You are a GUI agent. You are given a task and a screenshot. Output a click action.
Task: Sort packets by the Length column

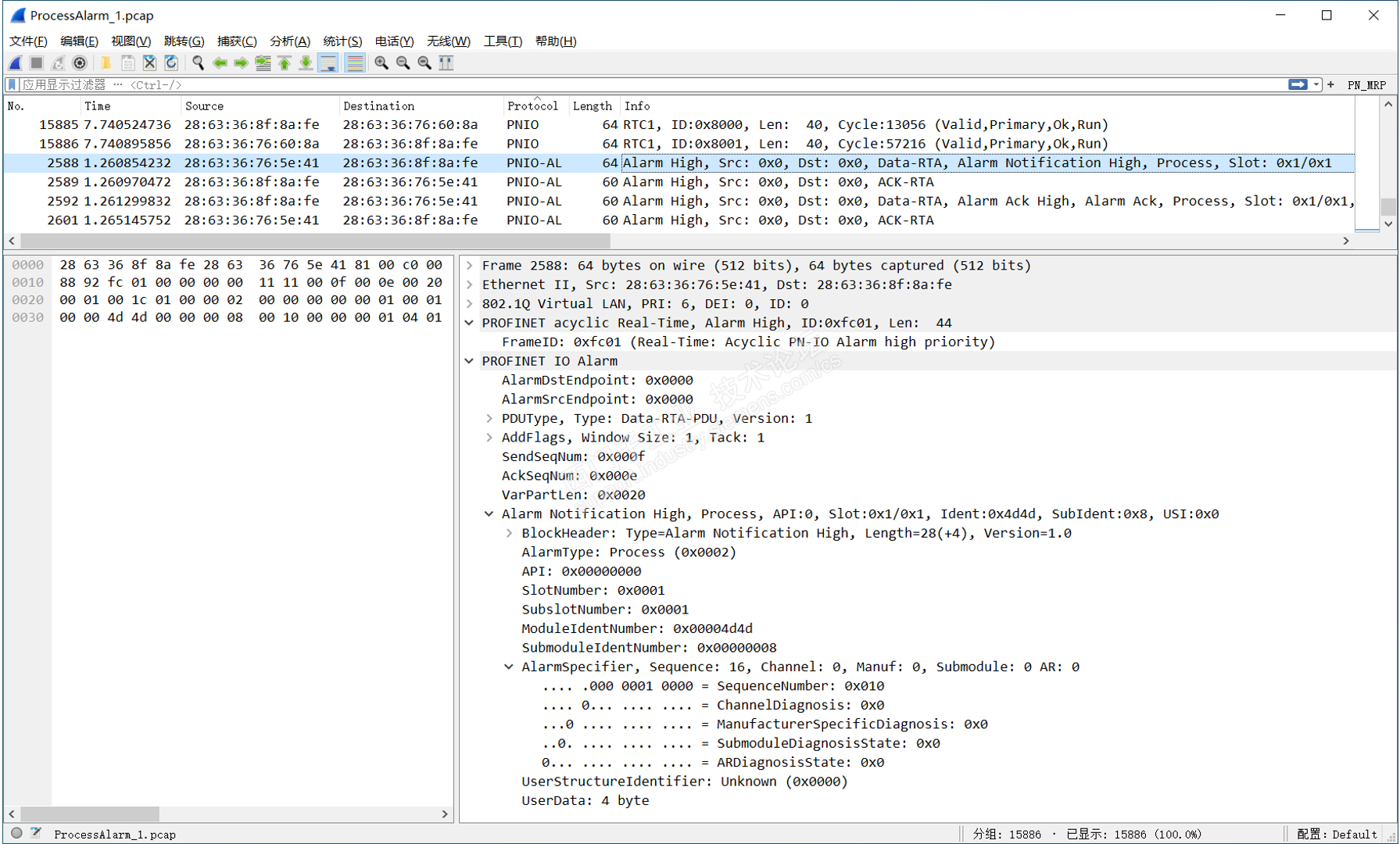(x=595, y=106)
